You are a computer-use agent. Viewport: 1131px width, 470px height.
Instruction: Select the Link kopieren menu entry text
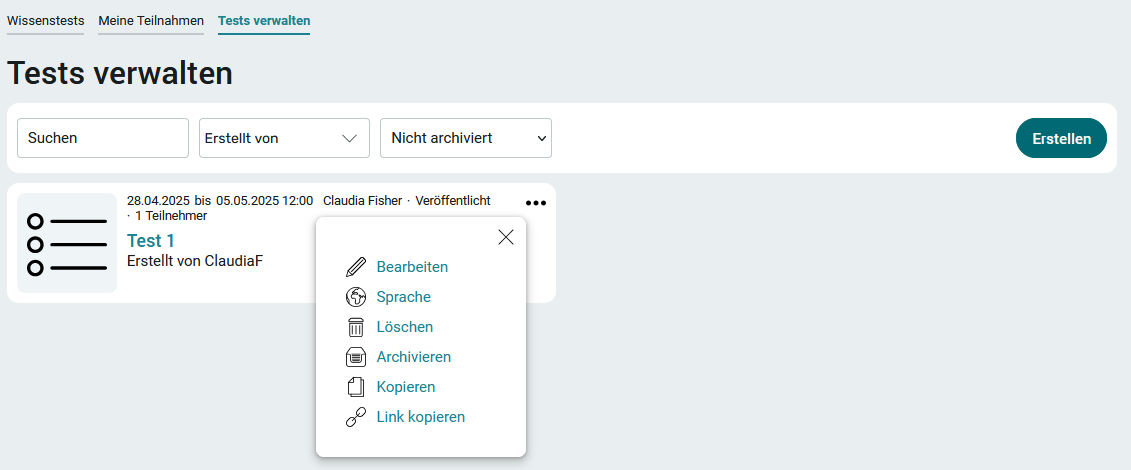point(421,417)
